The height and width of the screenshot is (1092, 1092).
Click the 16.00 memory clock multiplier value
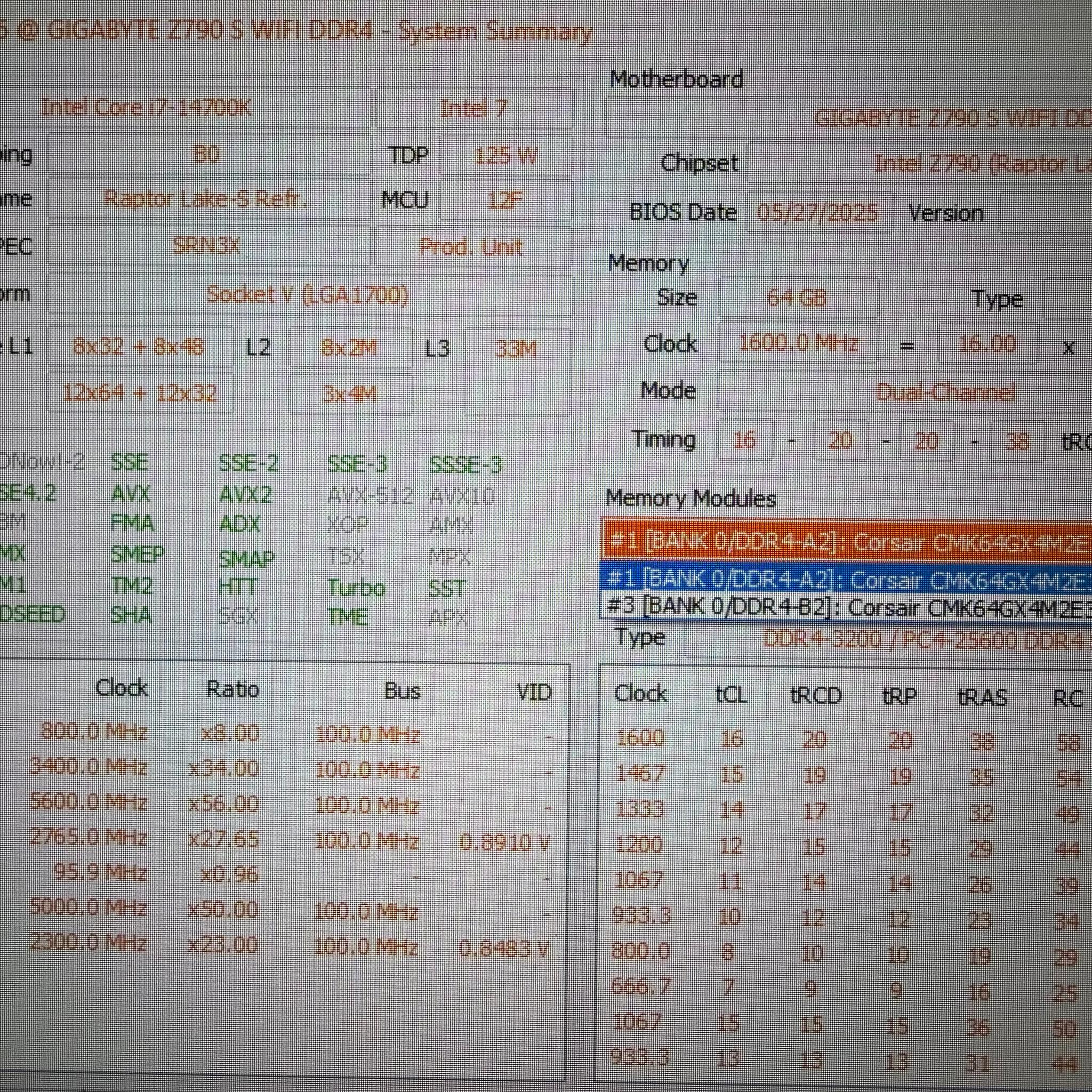[x=987, y=344]
